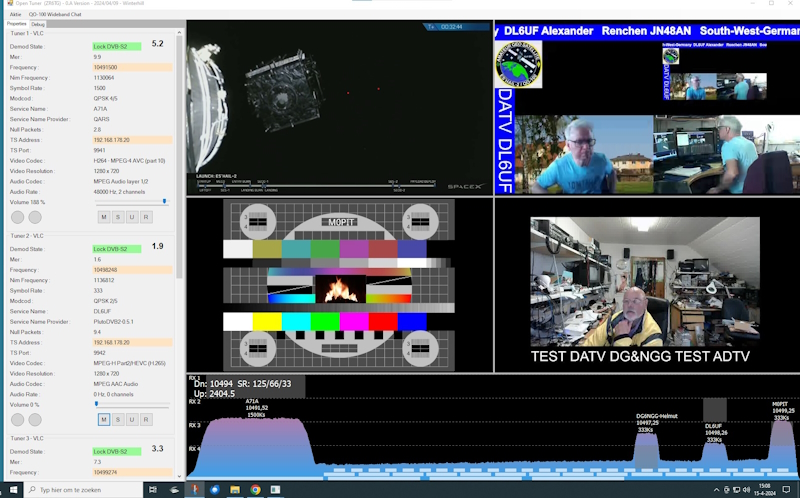Click the blue round app icon on taskbar
The width and height of the screenshot is (800, 498).
215,489
